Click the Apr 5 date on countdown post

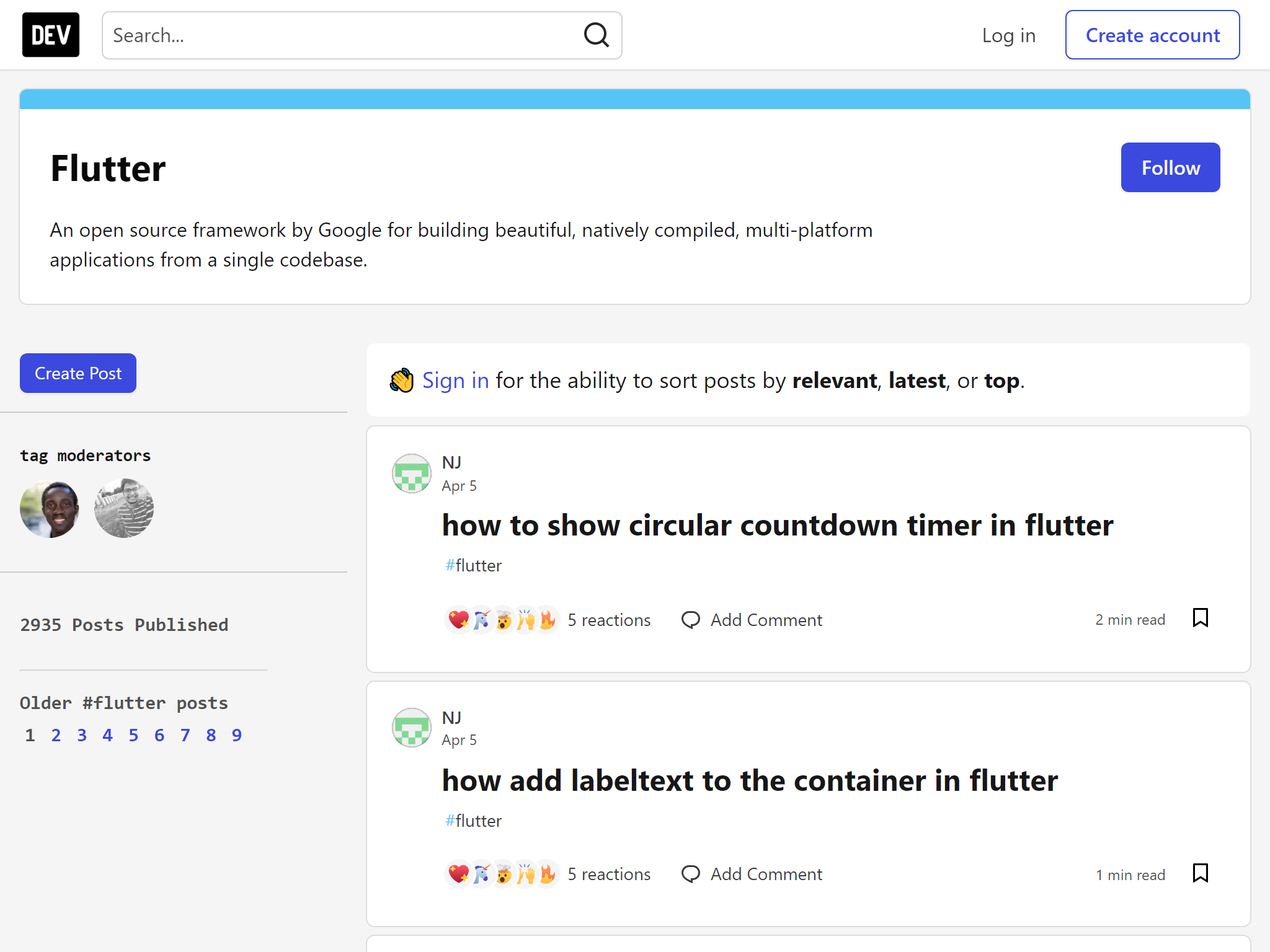pos(460,486)
